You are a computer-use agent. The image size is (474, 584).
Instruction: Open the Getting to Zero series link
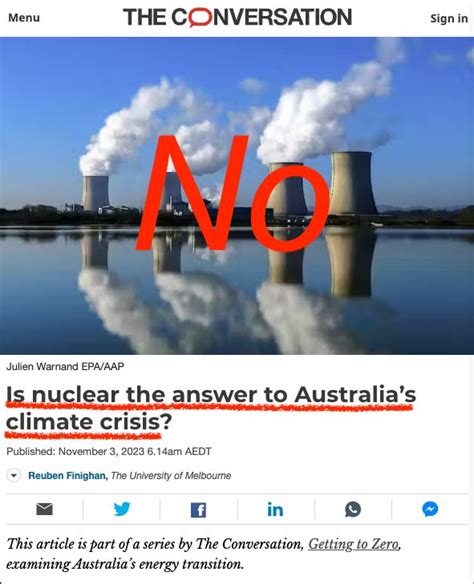[x=354, y=544]
